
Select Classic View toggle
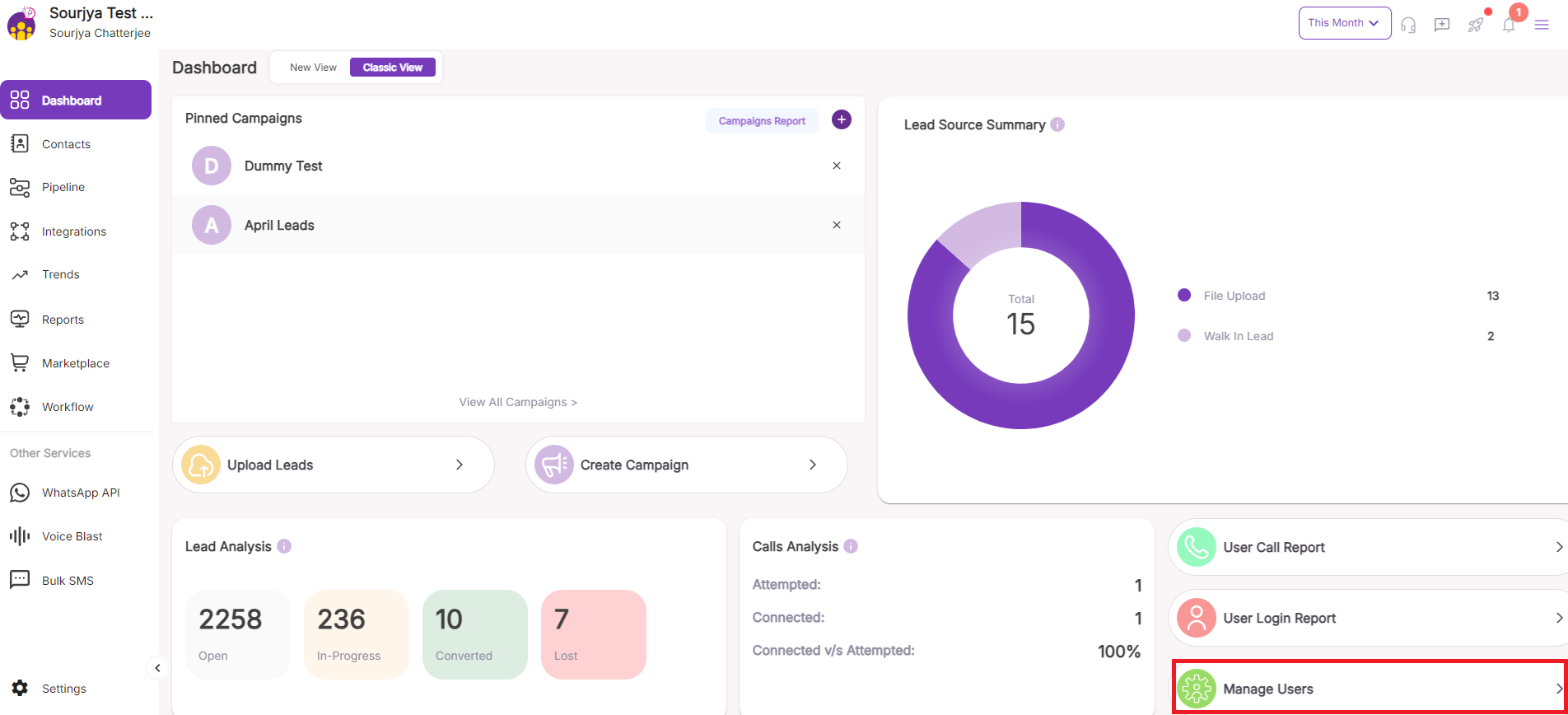pos(393,68)
